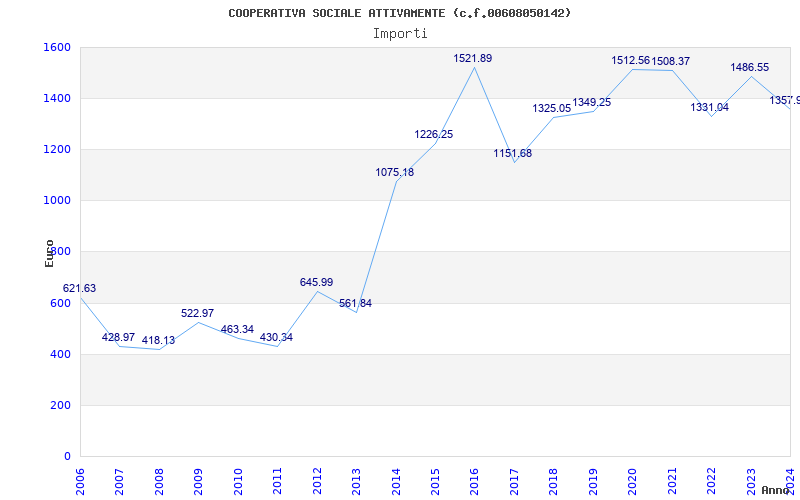Select the 621.63 data label
The width and height of the screenshot is (800, 500).
coord(79,288)
